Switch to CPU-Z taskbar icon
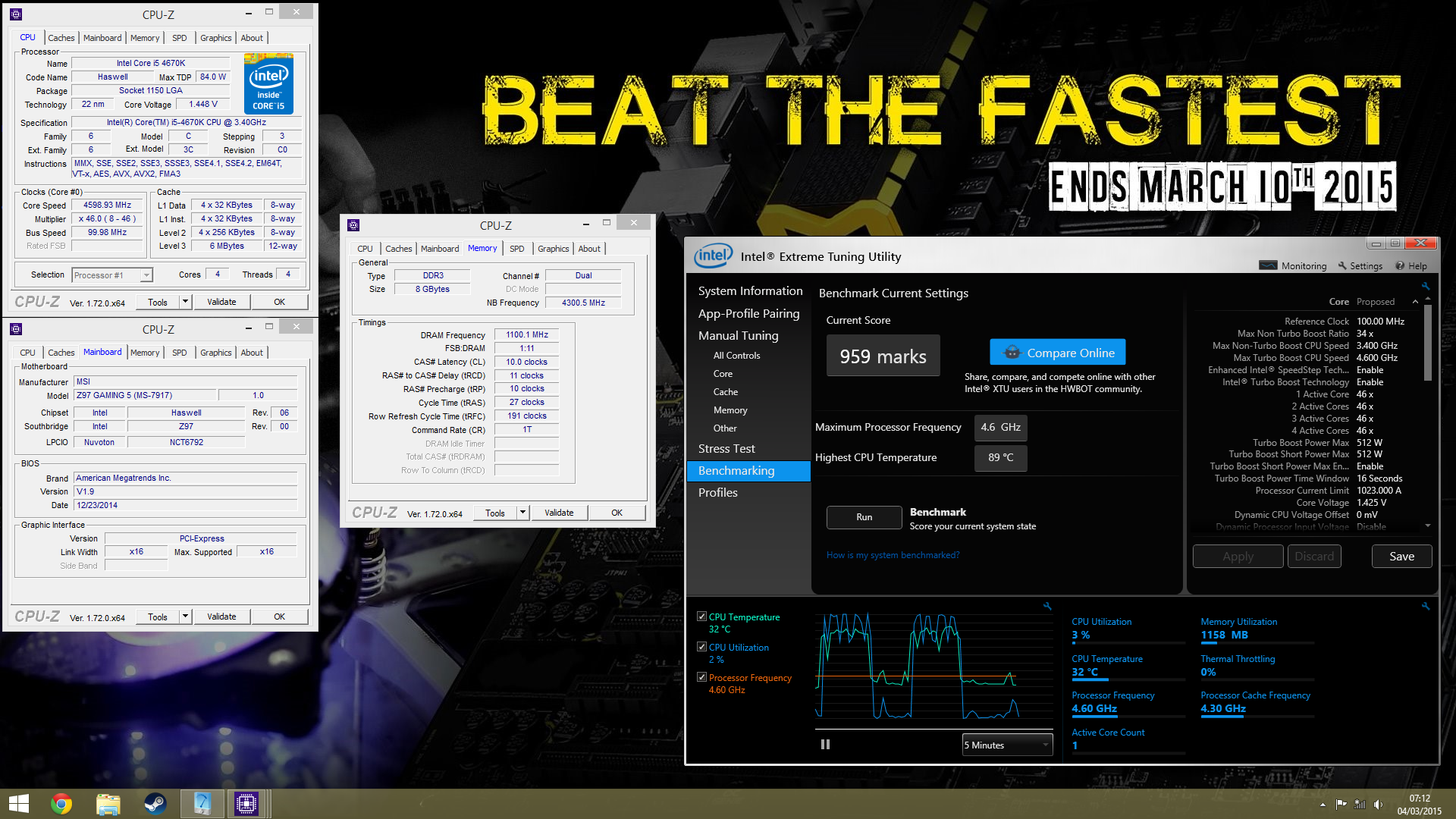The height and width of the screenshot is (819, 1456). (x=246, y=804)
